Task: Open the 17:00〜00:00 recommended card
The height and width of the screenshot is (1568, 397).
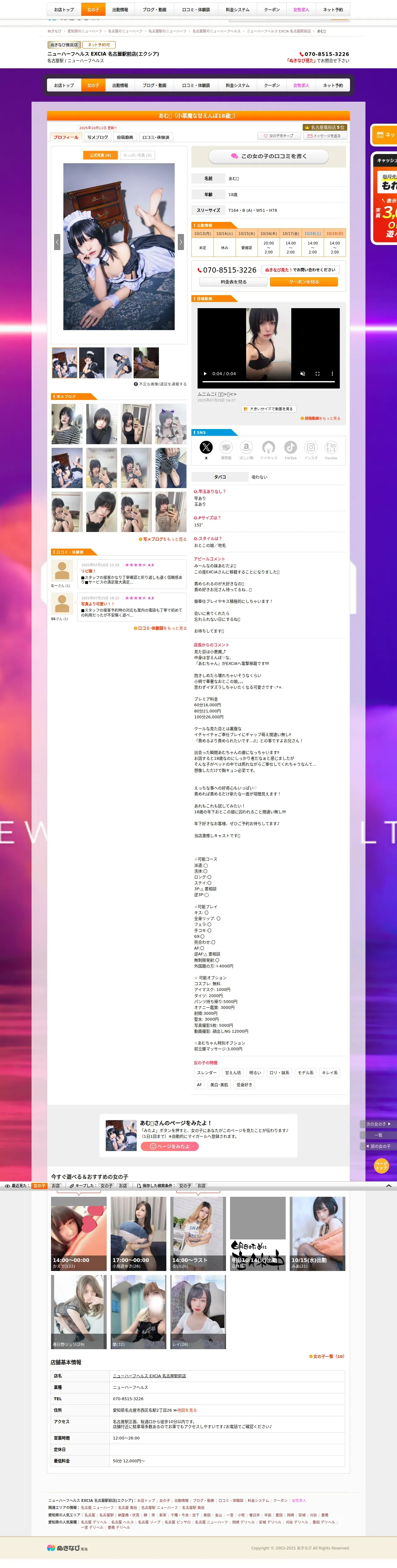Action: [x=138, y=1234]
